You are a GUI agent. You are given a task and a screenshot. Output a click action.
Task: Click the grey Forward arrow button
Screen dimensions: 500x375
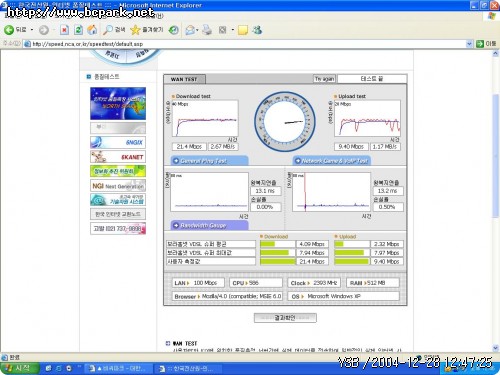[44, 30]
